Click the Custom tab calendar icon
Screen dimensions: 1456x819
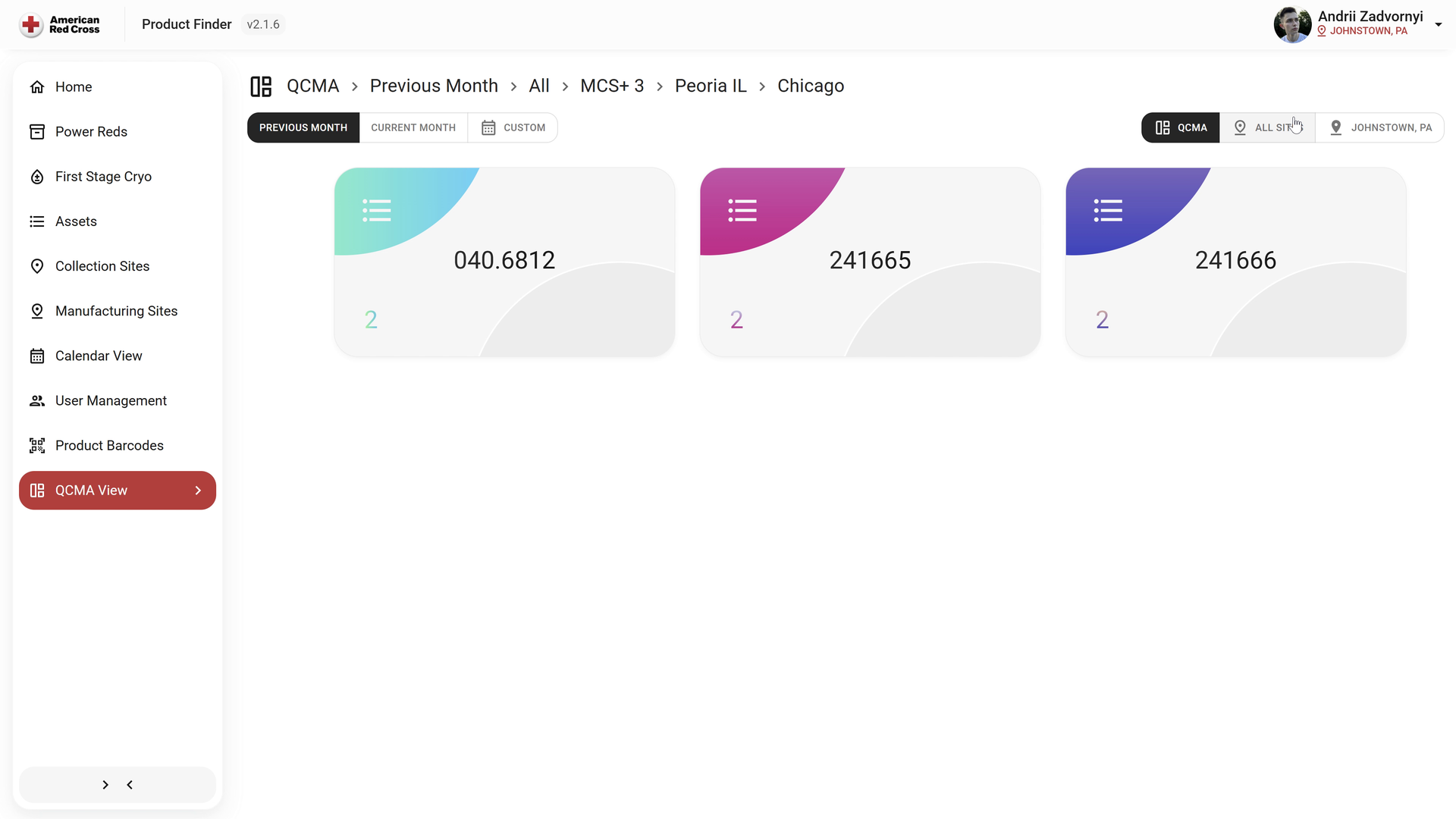(x=488, y=127)
